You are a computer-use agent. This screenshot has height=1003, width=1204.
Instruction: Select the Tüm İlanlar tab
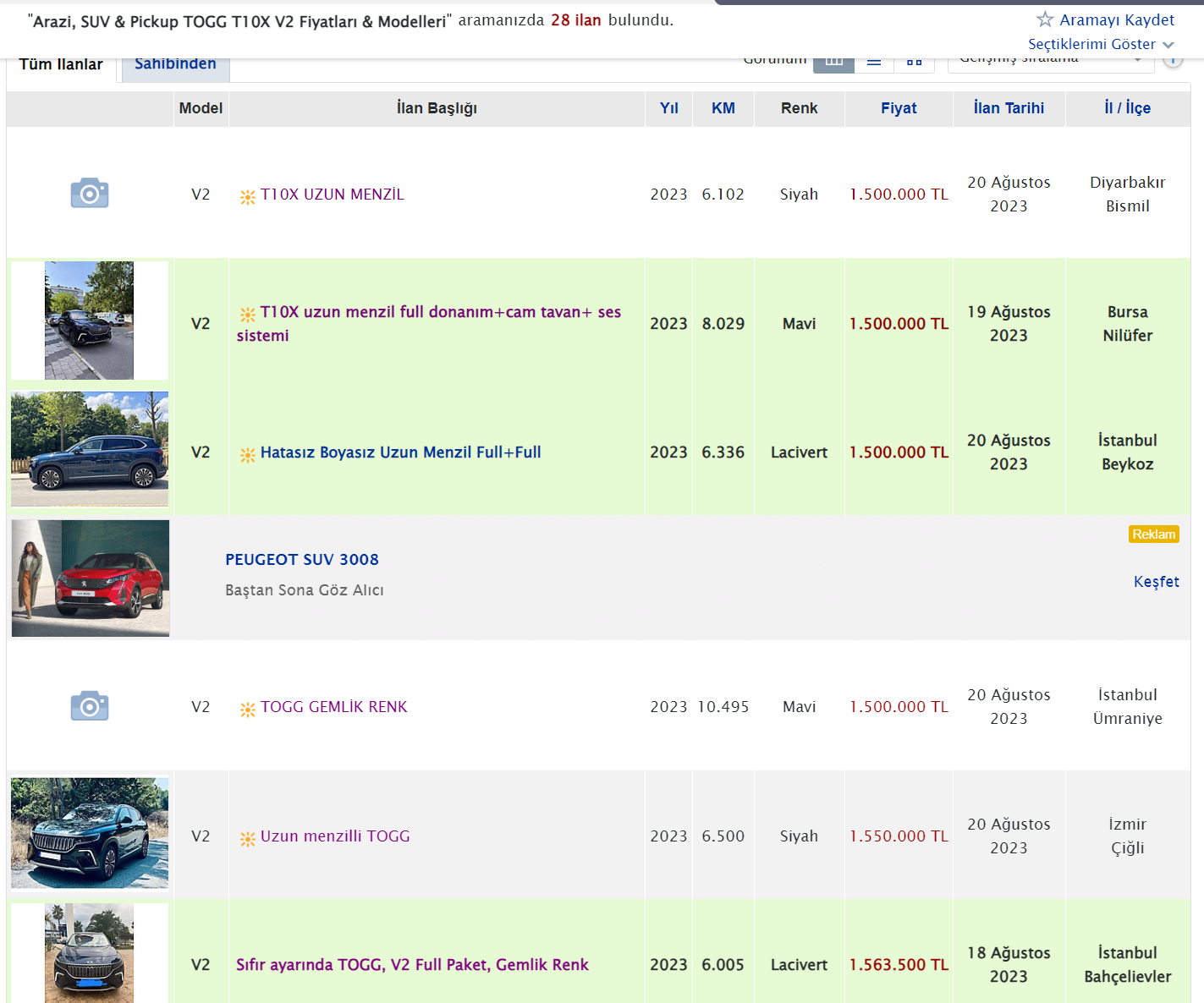tap(61, 64)
